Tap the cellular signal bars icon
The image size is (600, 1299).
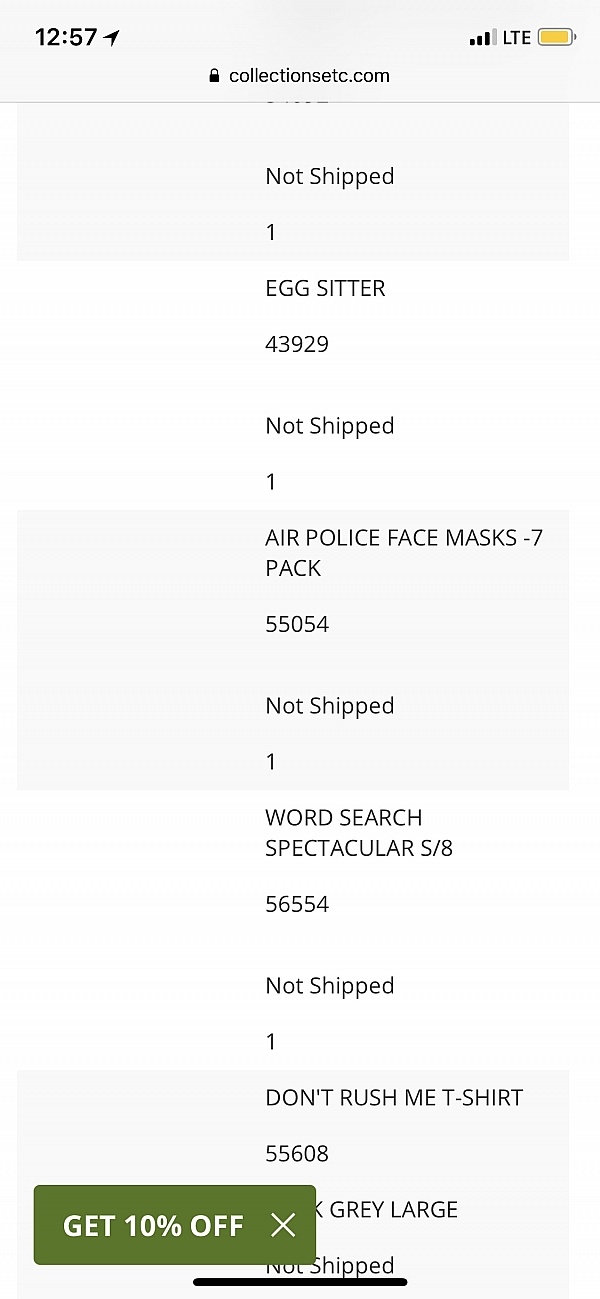pos(482,38)
